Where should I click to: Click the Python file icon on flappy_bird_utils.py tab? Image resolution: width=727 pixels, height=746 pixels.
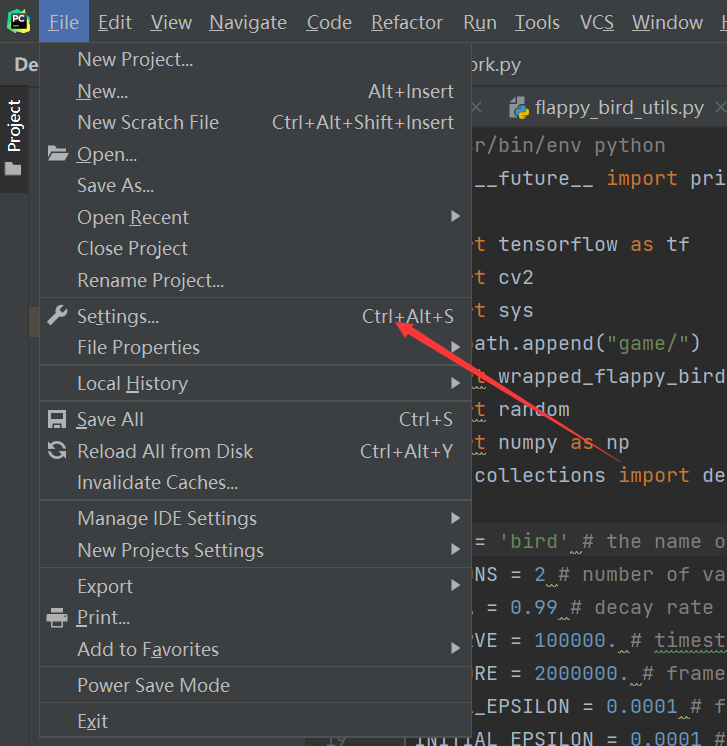coord(519,108)
